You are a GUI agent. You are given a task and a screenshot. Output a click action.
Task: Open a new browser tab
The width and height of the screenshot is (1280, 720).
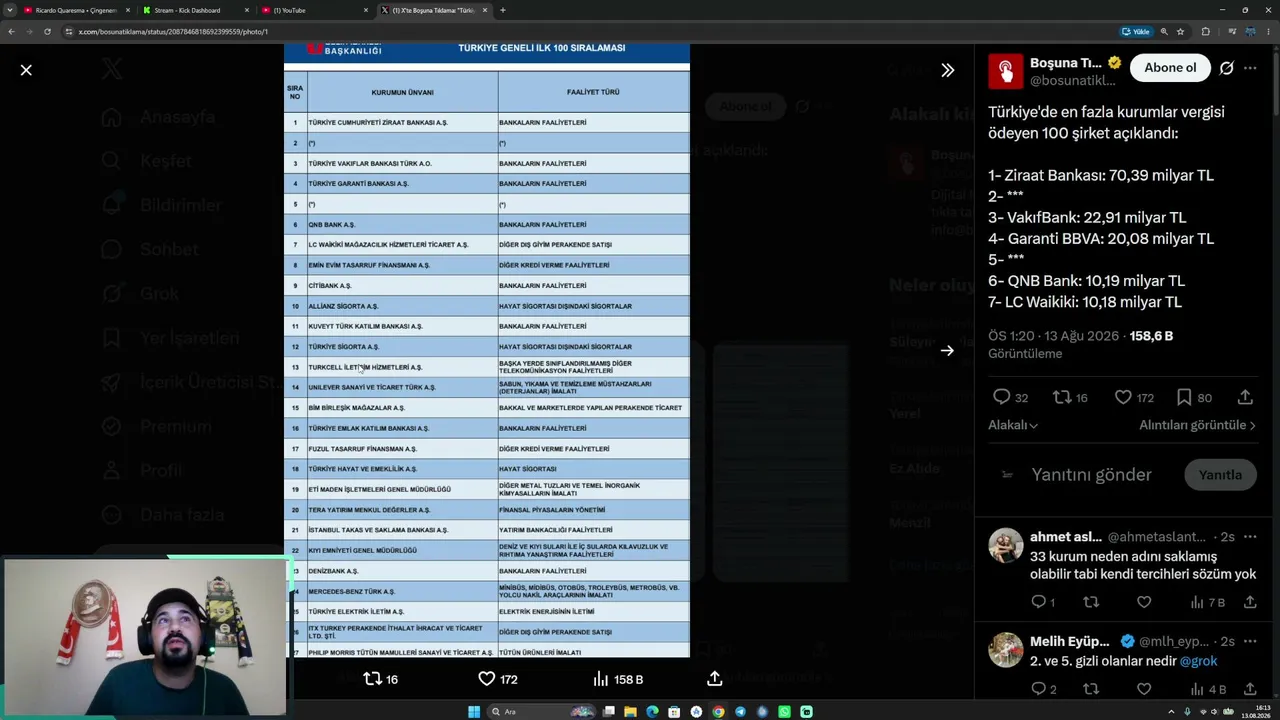point(502,10)
